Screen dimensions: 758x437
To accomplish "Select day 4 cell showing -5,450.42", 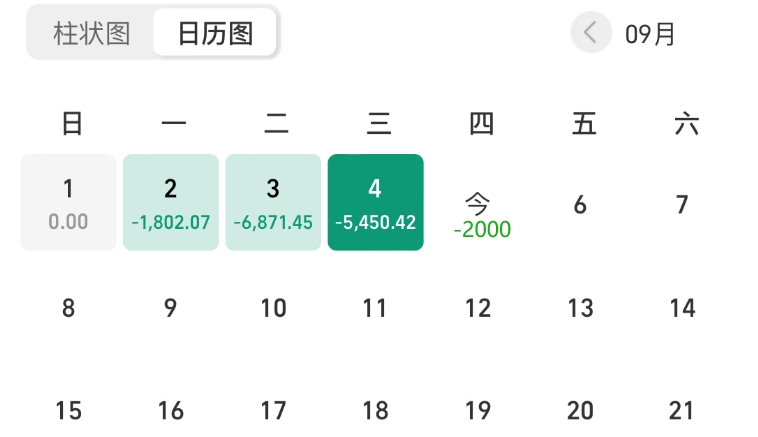I will [x=376, y=202].
